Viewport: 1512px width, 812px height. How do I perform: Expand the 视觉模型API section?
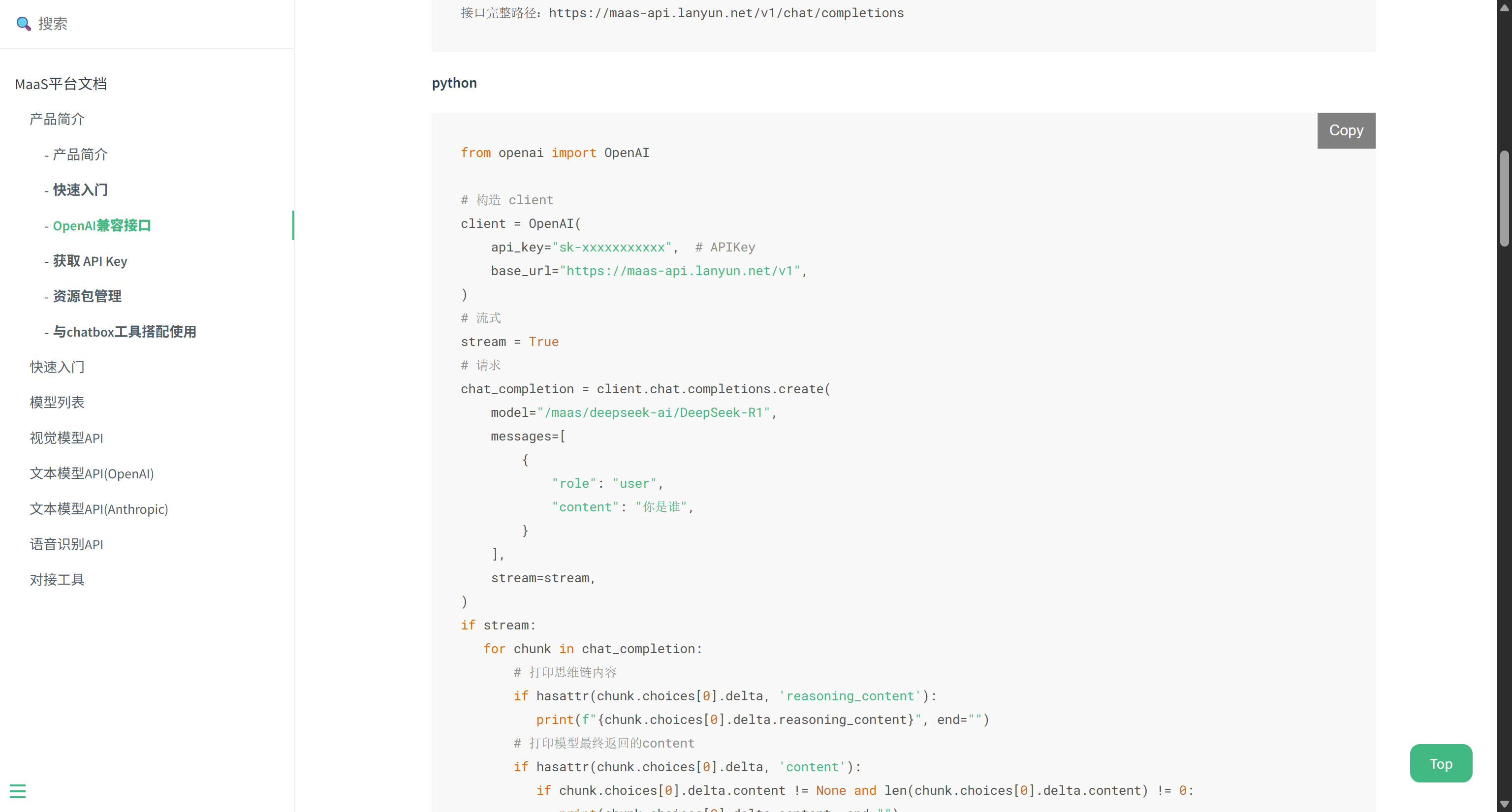tap(66, 437)
